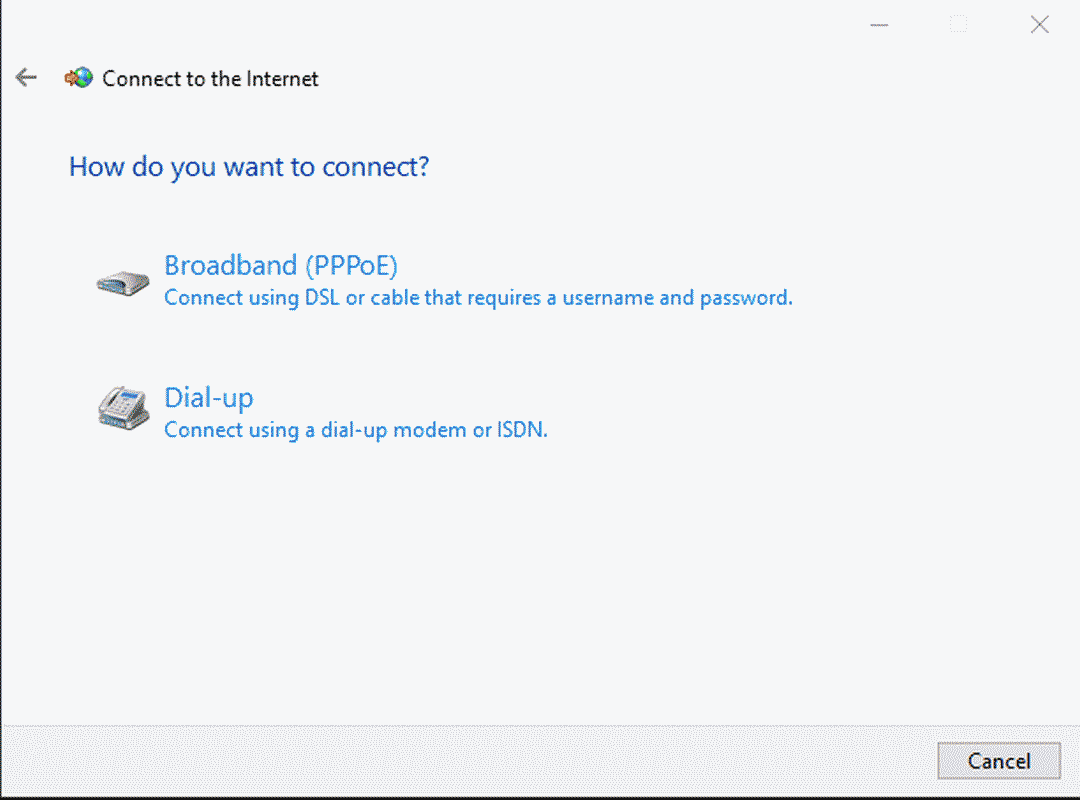Click the DSL or cable description text
The image size is (1080, 800).
pos(478,298)
